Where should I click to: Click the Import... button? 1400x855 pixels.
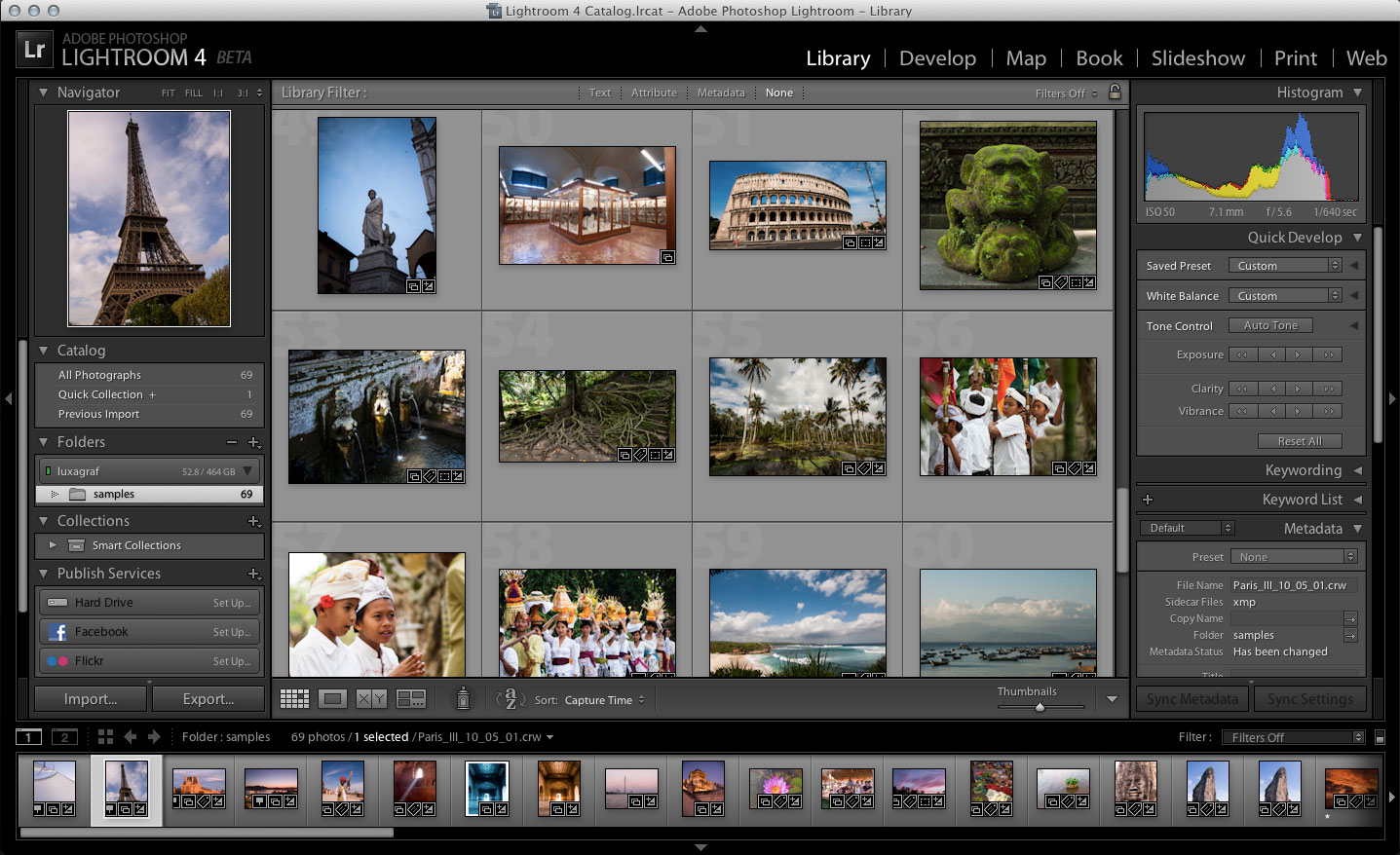pos(91,699)
